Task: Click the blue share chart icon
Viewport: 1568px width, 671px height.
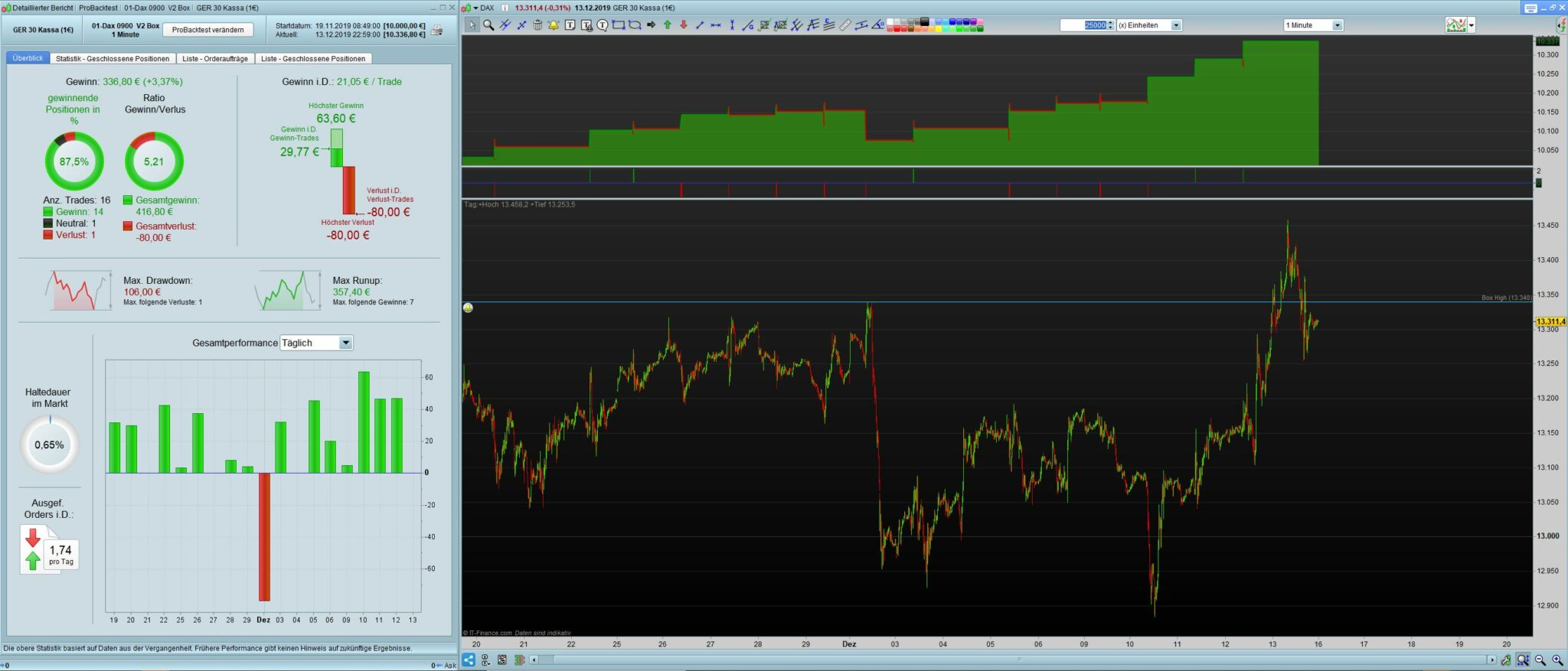Action: (x=469, y=660)
